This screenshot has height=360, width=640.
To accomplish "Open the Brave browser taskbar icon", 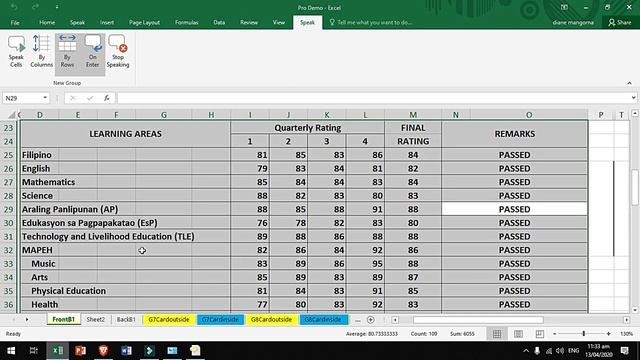I will [x=103, y=351].
